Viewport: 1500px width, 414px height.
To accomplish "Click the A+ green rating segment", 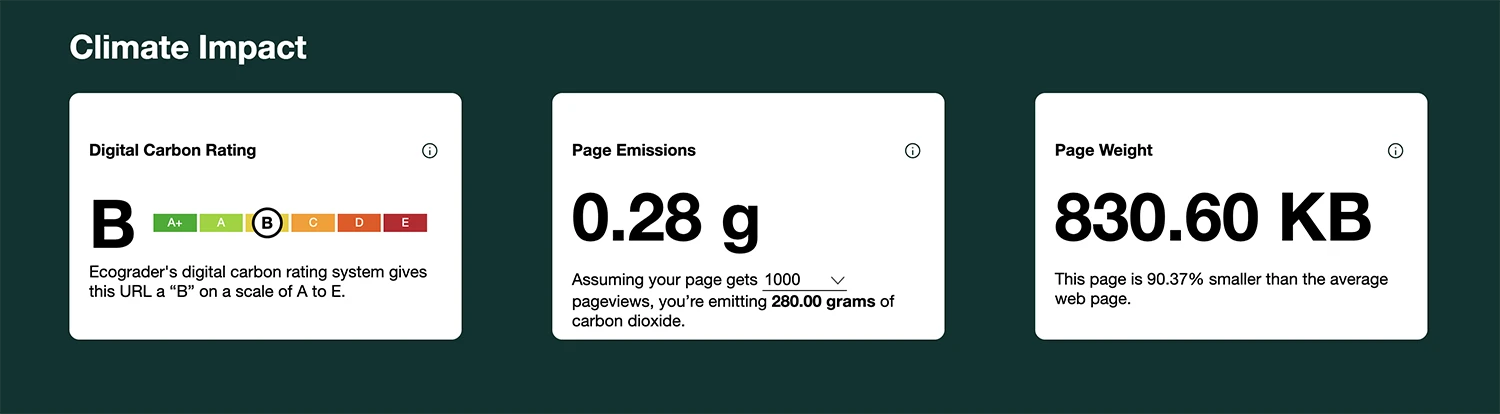I will pos(175,223).
